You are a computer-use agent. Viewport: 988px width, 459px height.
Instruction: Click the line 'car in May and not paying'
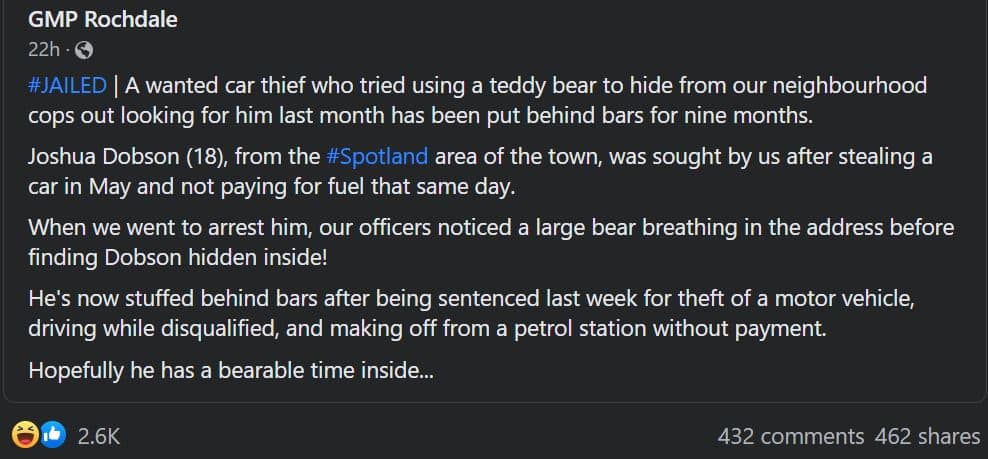(x=272, y=189)
